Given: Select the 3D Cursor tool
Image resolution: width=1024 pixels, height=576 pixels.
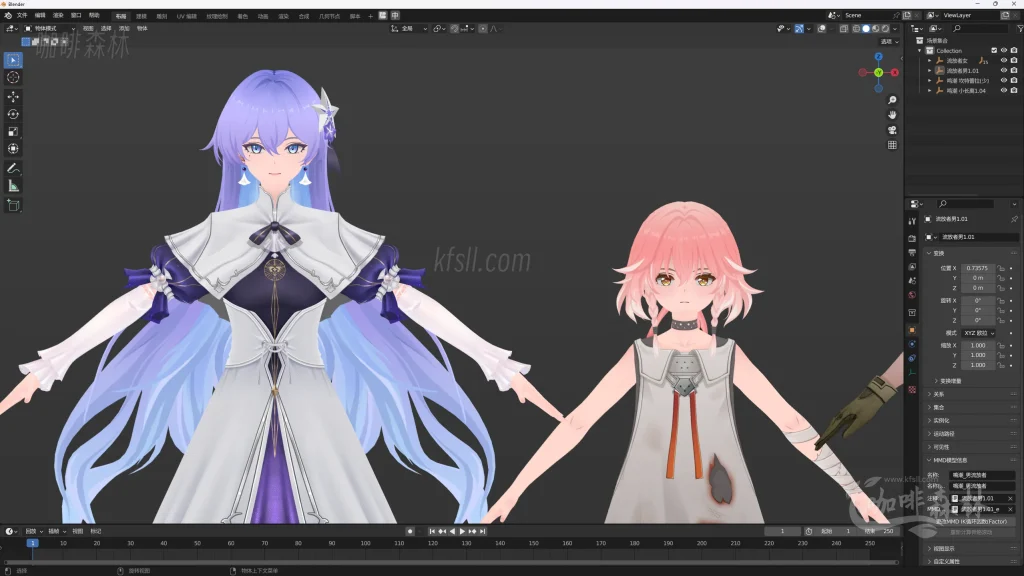Looking at the screenshot, I should (x=13, y=78).
